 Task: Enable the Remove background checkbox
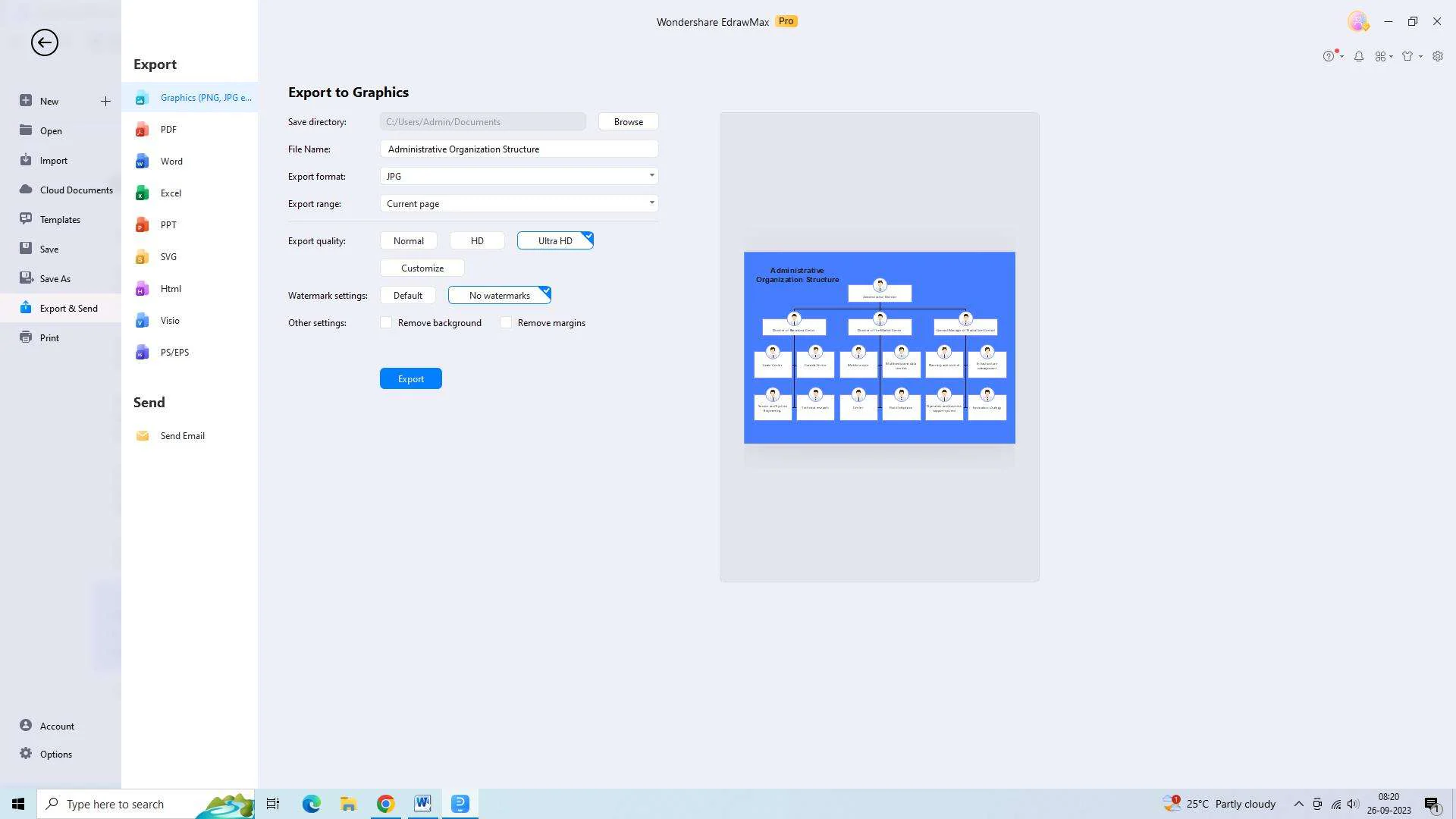point(387,323)
